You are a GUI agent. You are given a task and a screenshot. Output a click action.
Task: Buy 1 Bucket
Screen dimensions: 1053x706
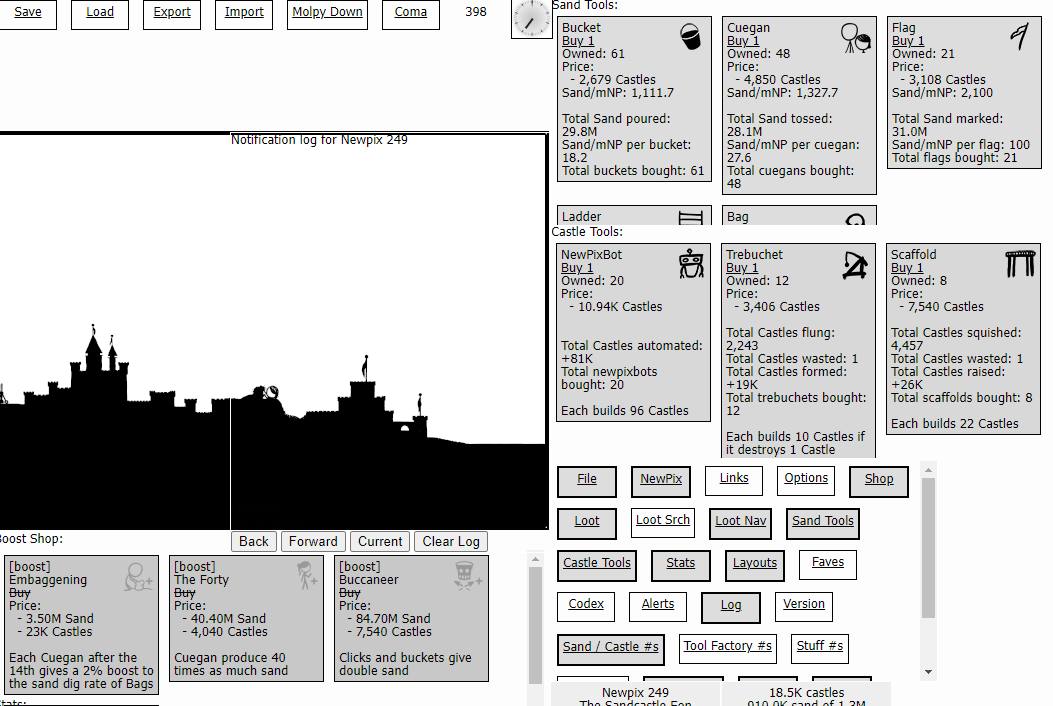(x=578, y=41)
